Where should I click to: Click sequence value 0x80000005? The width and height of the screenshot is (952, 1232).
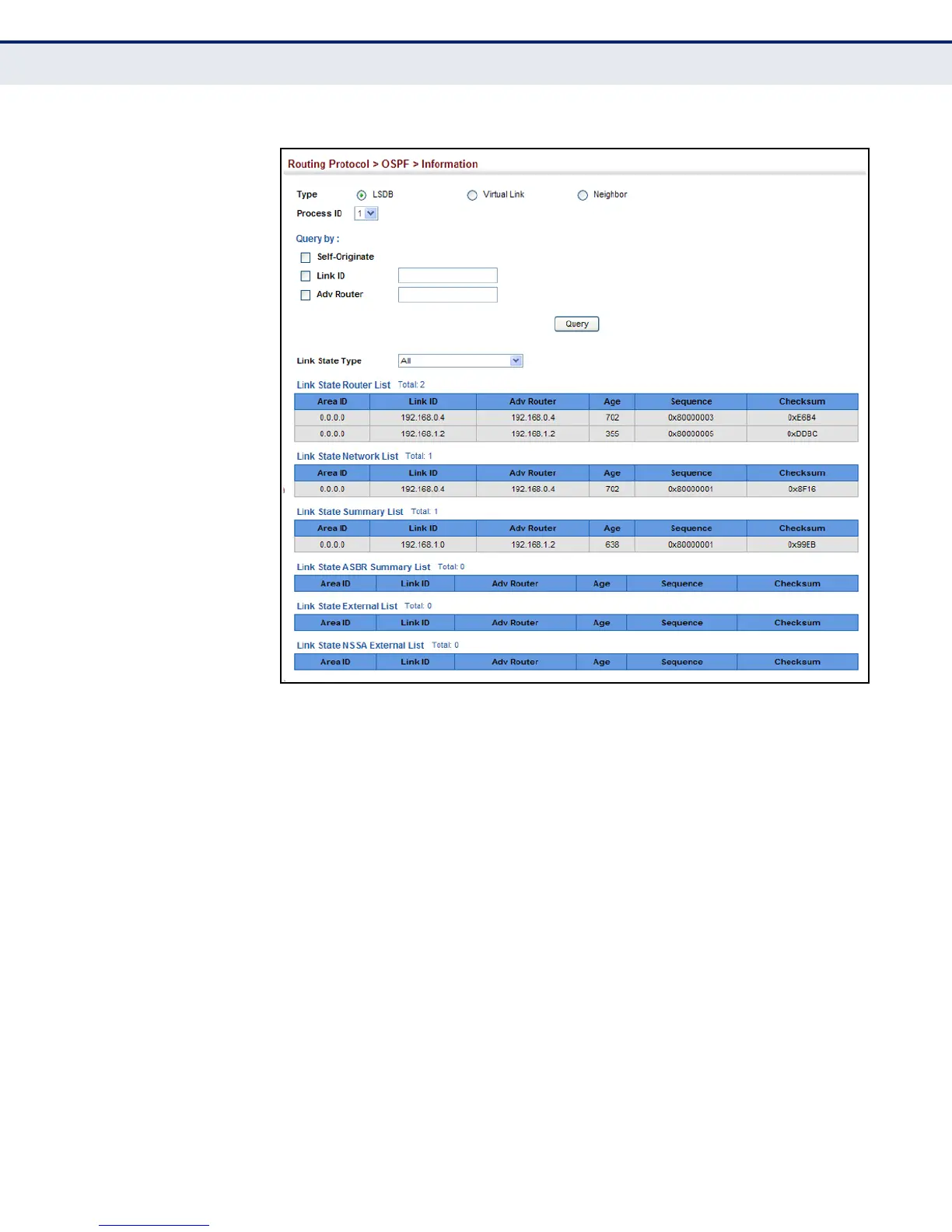(691, 434)
